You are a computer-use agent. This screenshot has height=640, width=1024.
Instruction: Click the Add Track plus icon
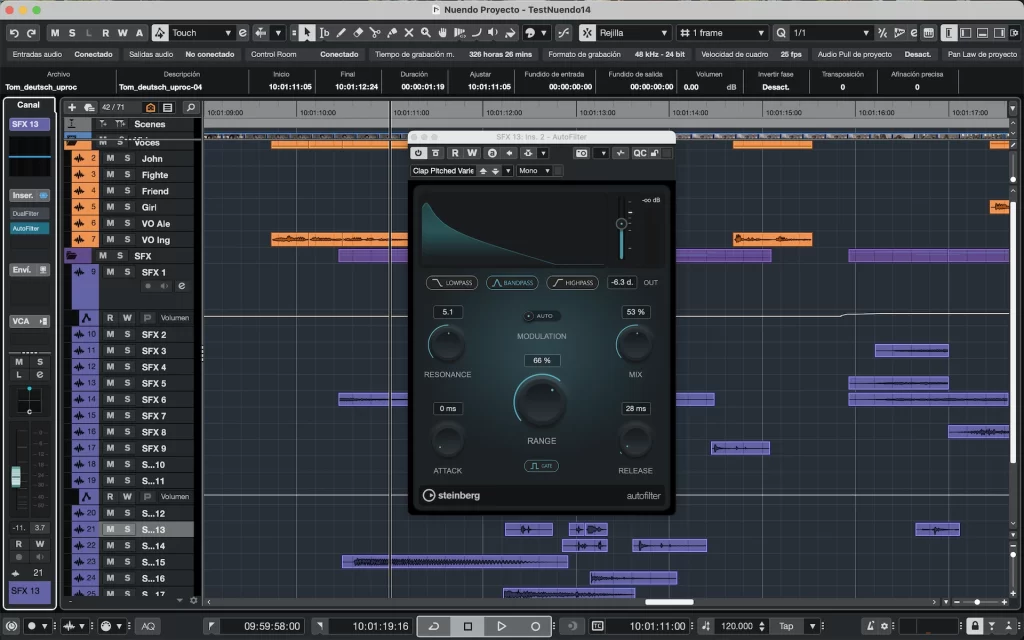72,107
